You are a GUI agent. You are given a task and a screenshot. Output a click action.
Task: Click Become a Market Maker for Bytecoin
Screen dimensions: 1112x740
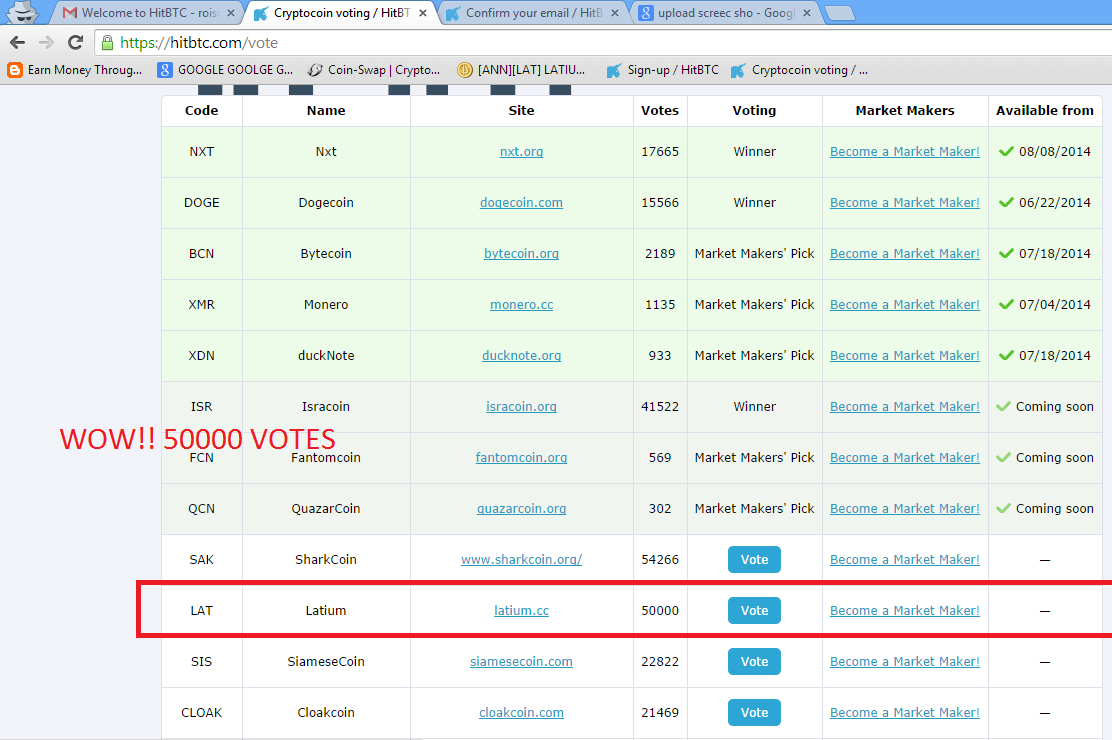[x=905, y=253]
